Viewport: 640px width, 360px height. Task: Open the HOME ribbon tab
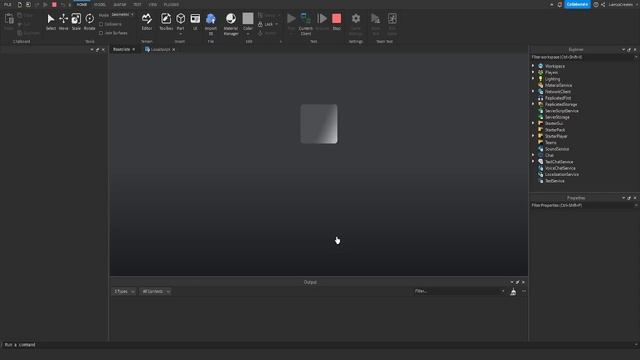click(x=82, y=4)
